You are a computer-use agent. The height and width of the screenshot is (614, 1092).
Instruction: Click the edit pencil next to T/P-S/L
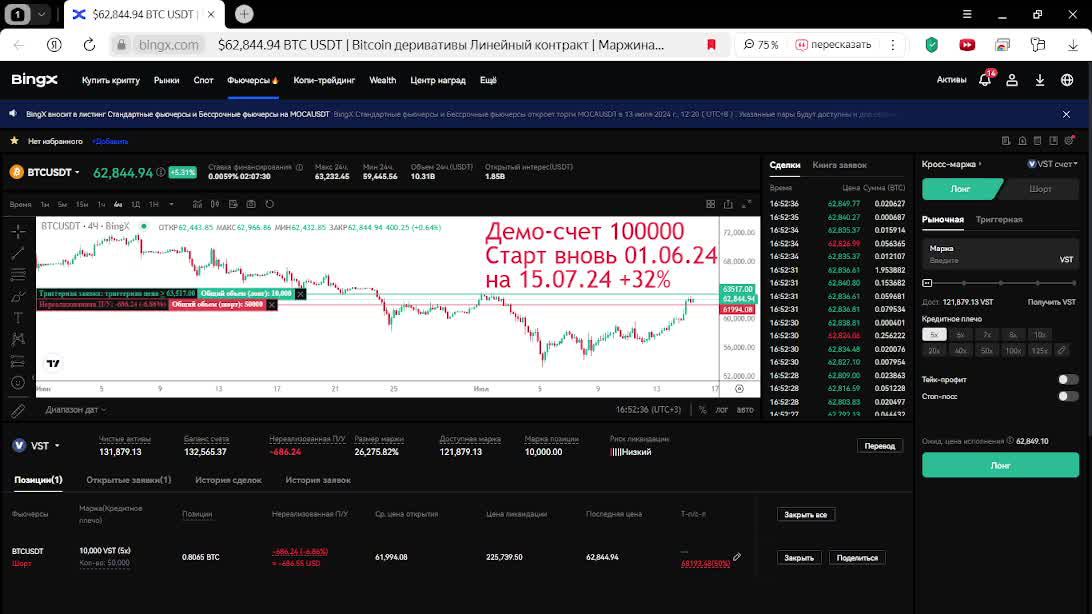point(737,557)
